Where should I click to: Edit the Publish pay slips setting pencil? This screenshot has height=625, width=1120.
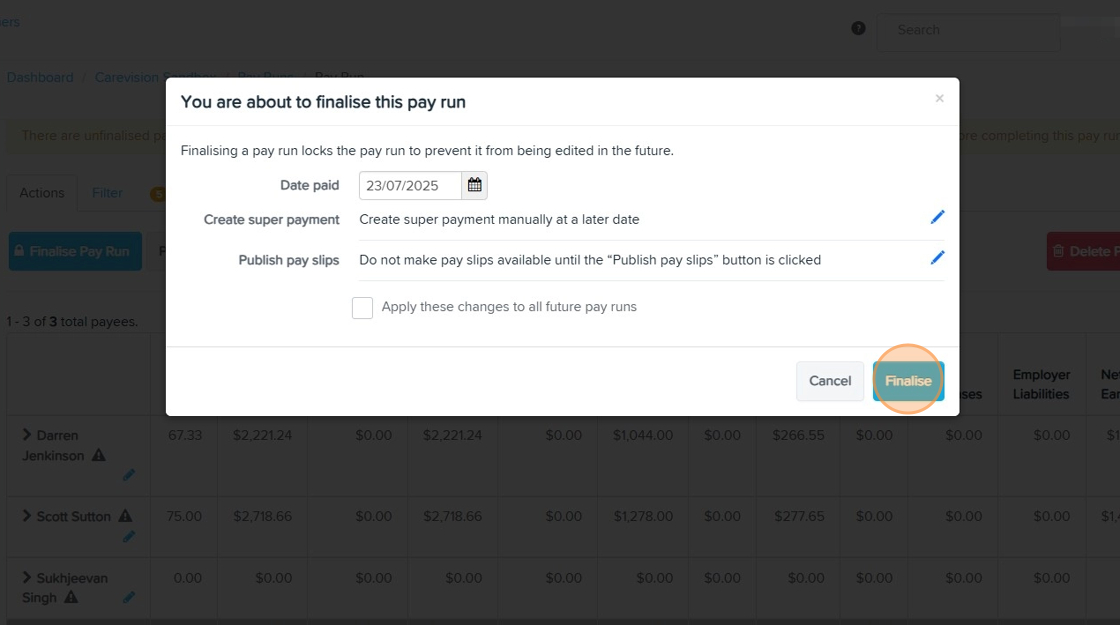937,257
